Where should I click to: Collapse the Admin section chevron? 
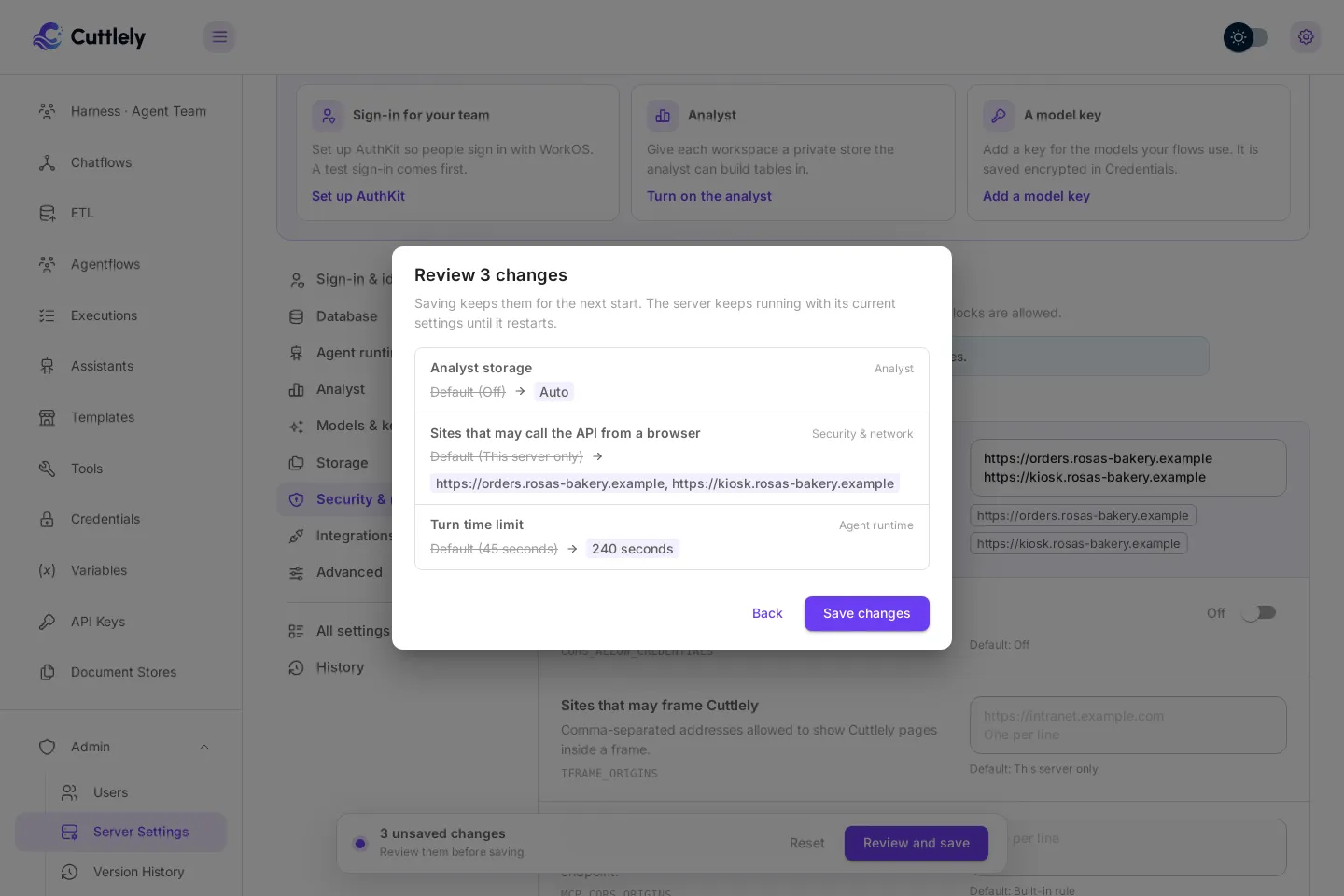[x=204, y=747]
